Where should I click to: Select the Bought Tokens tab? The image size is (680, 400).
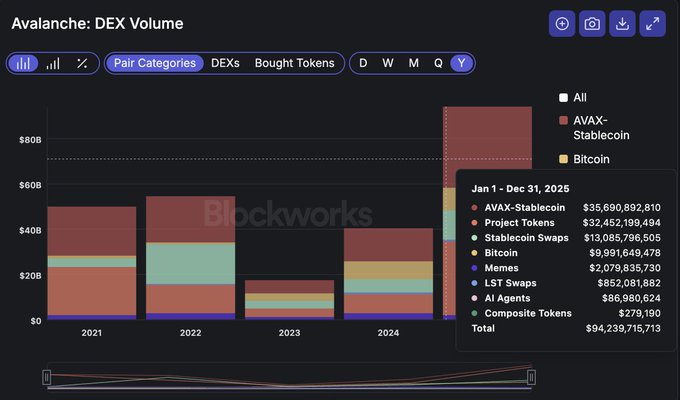(x=294, y=63)
